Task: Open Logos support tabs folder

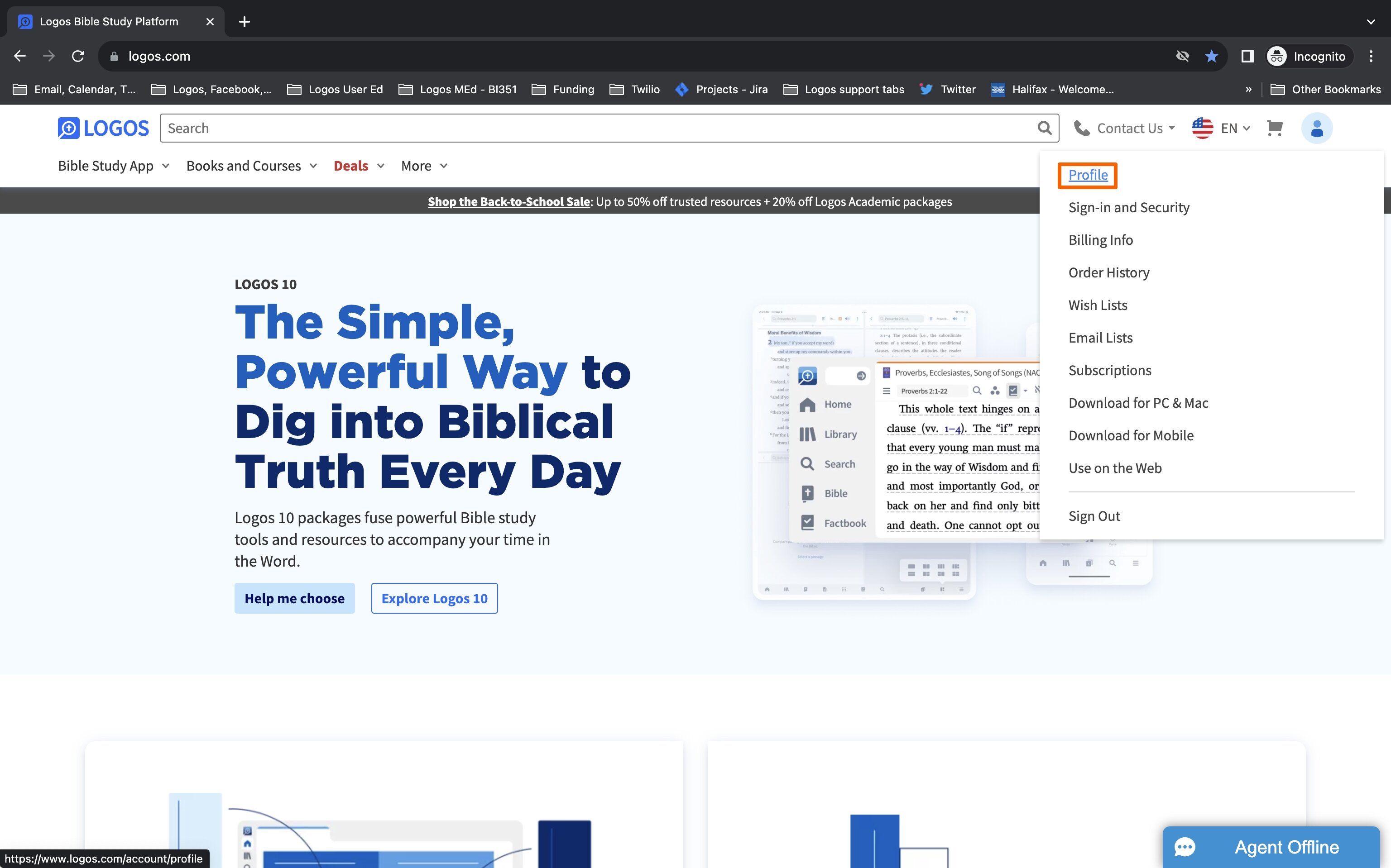Action: point(844,89)
